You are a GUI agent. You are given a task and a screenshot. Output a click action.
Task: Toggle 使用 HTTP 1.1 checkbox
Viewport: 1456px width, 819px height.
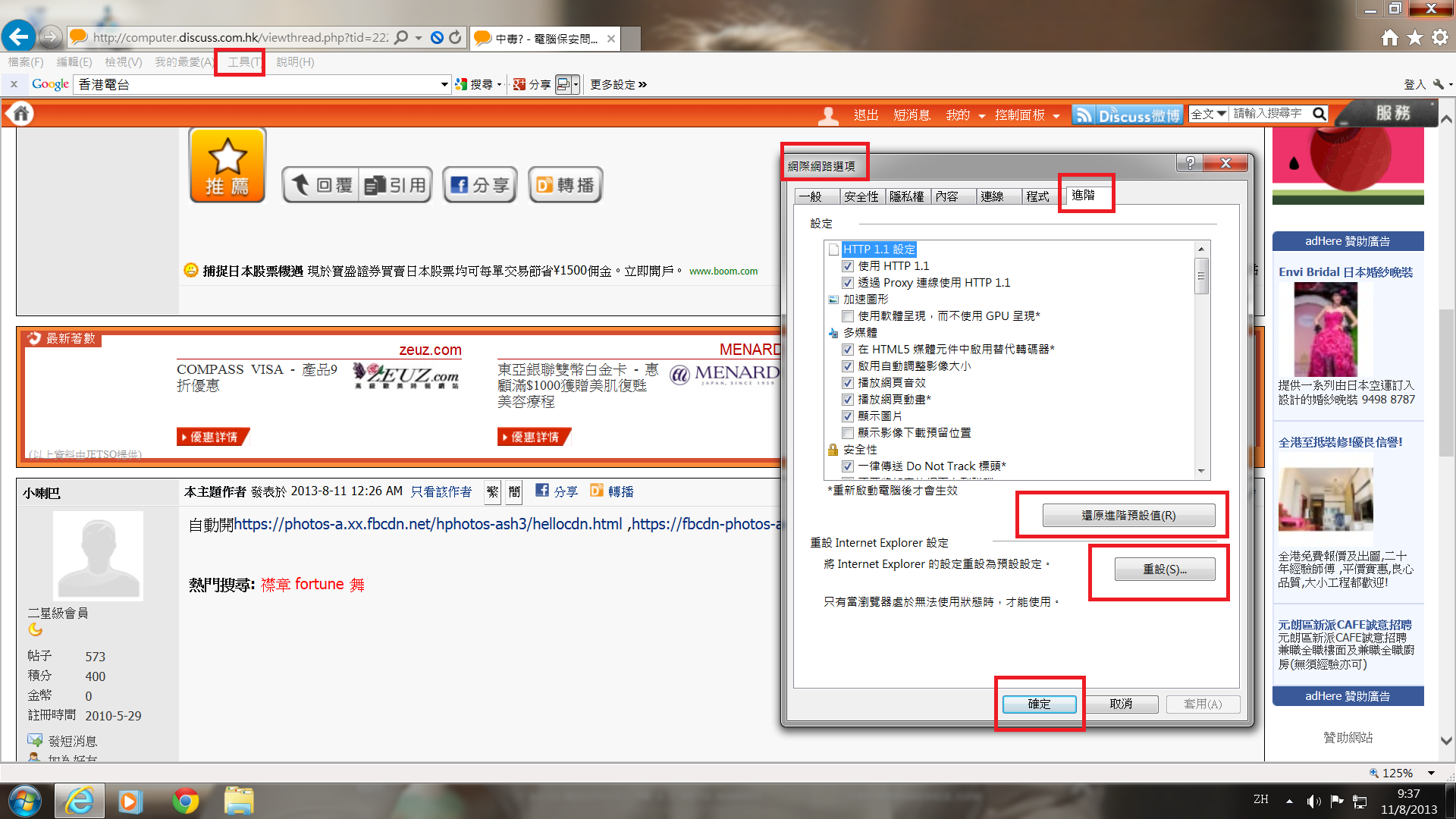click(848, 266)
